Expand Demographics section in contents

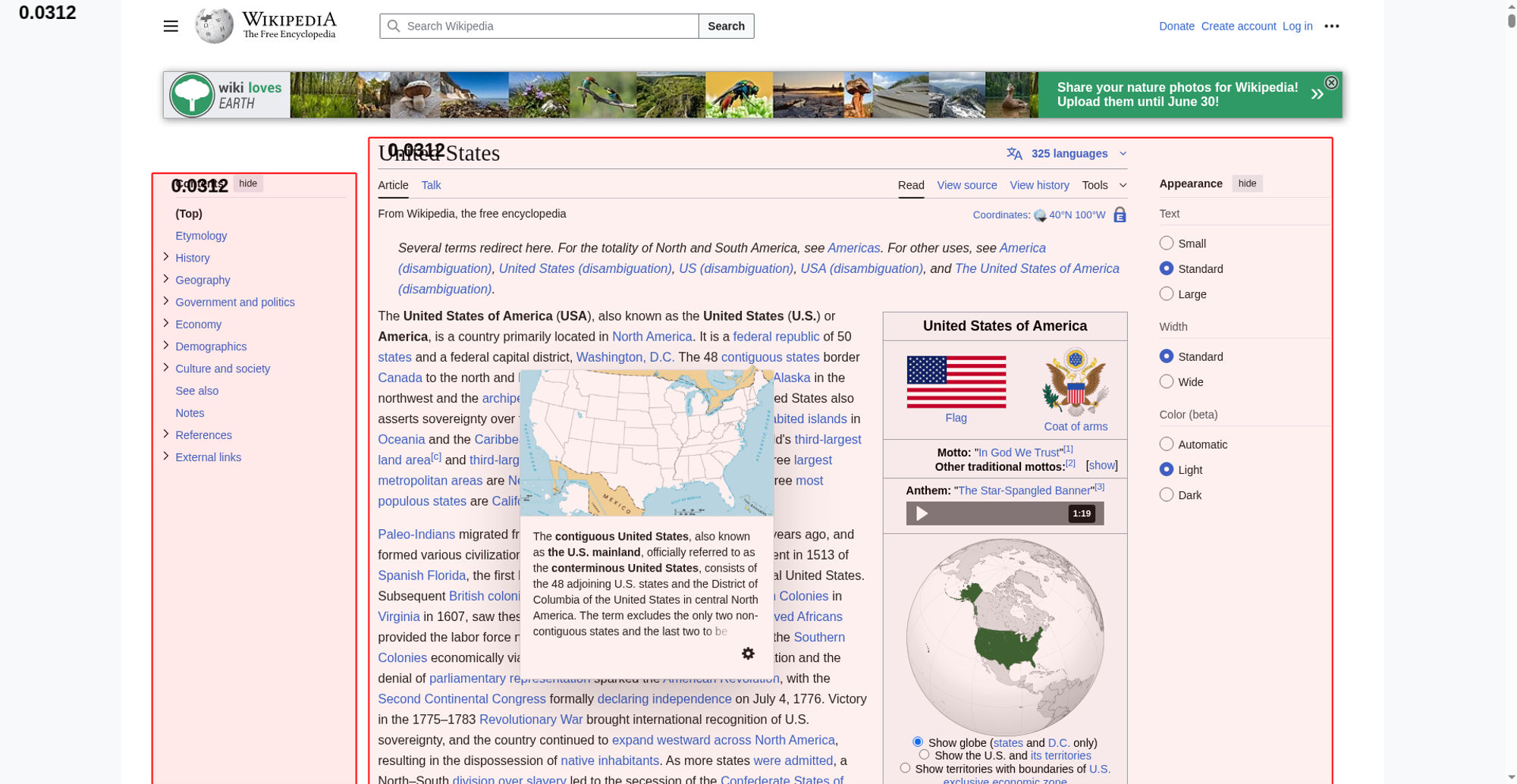click(166, 345)
